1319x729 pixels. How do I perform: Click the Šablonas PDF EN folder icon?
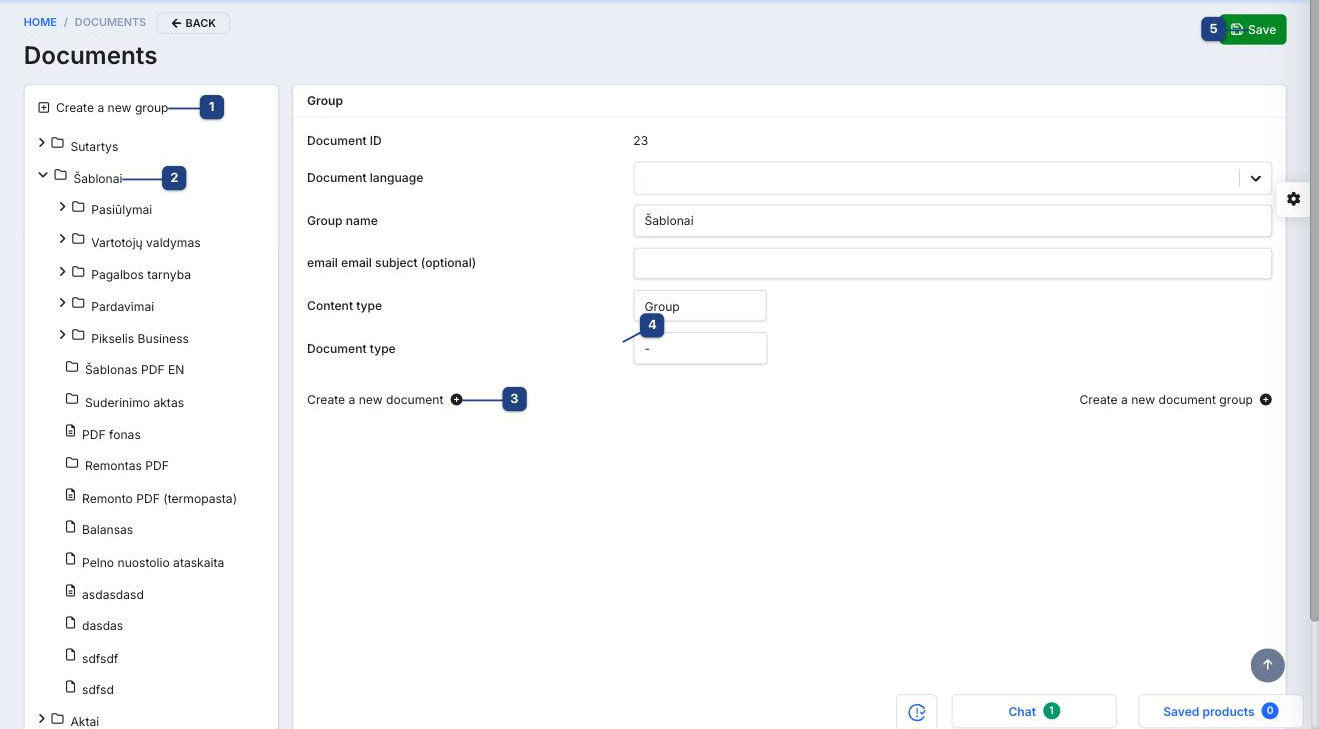tap(72, 367)
